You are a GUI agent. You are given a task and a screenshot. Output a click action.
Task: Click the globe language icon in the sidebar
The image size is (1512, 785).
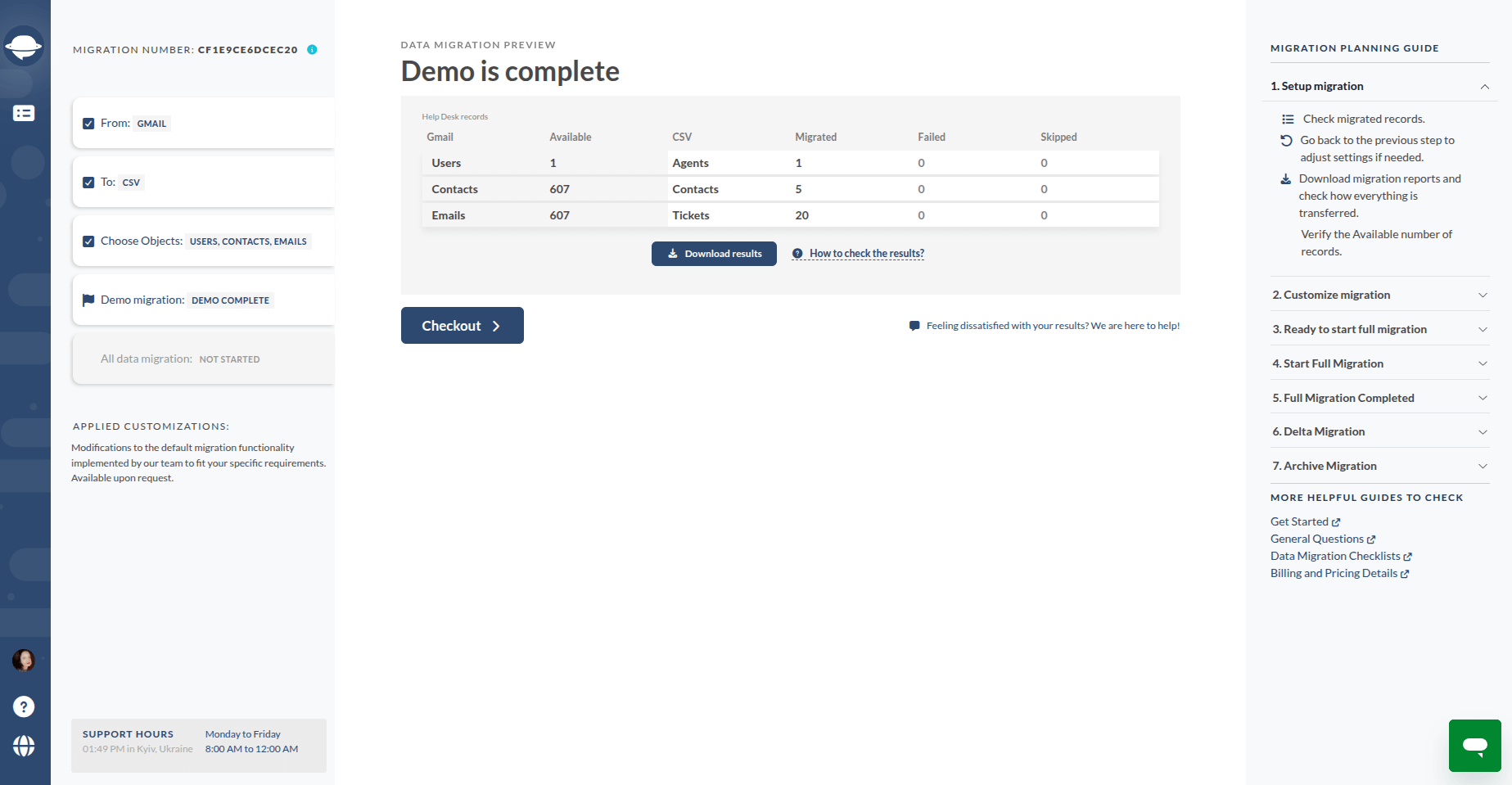[25, 746]
